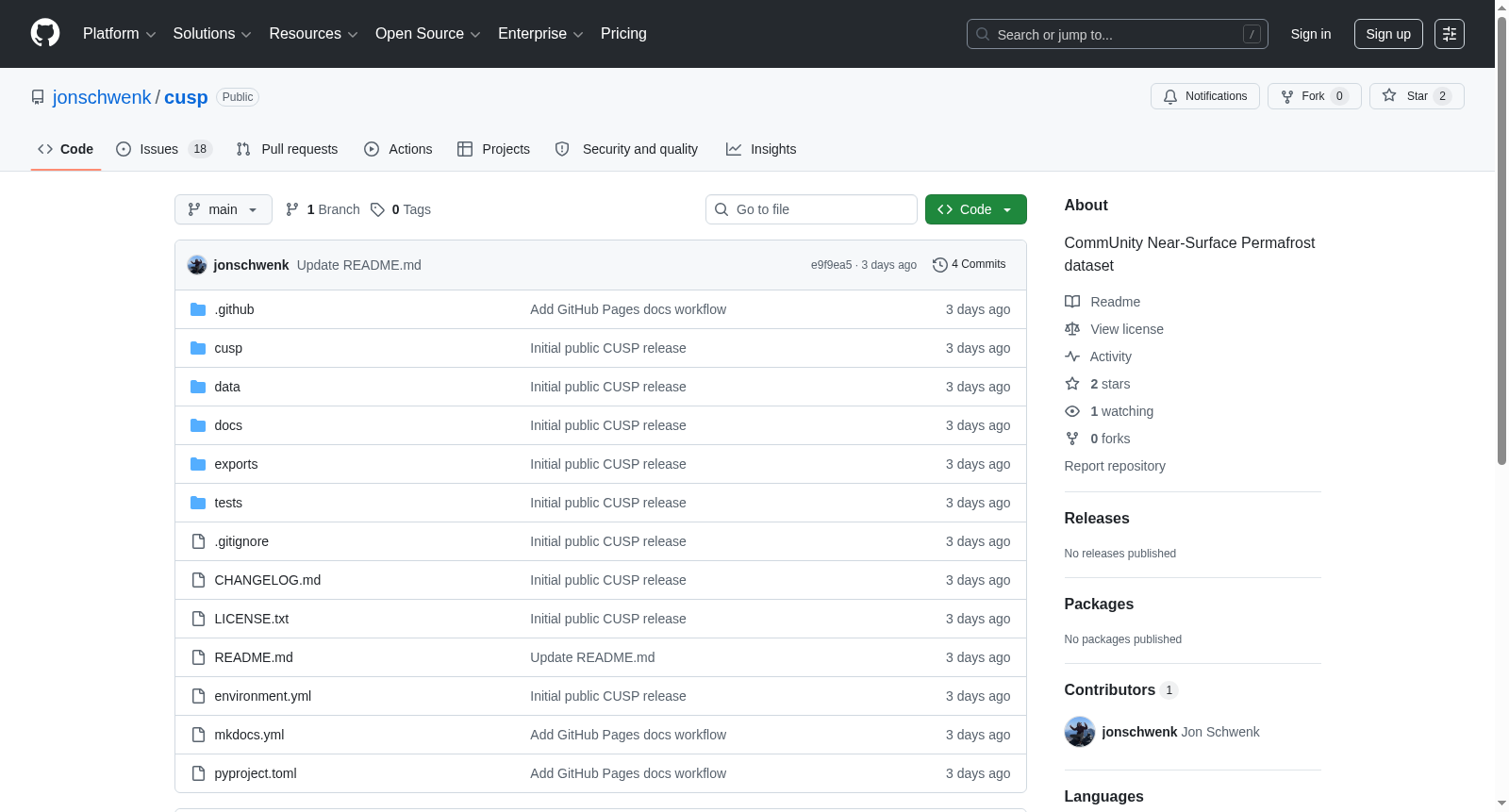Click 'Add GitHub Pages docs workflow' on mkdocs.yml row

click(x=628, y=735)
